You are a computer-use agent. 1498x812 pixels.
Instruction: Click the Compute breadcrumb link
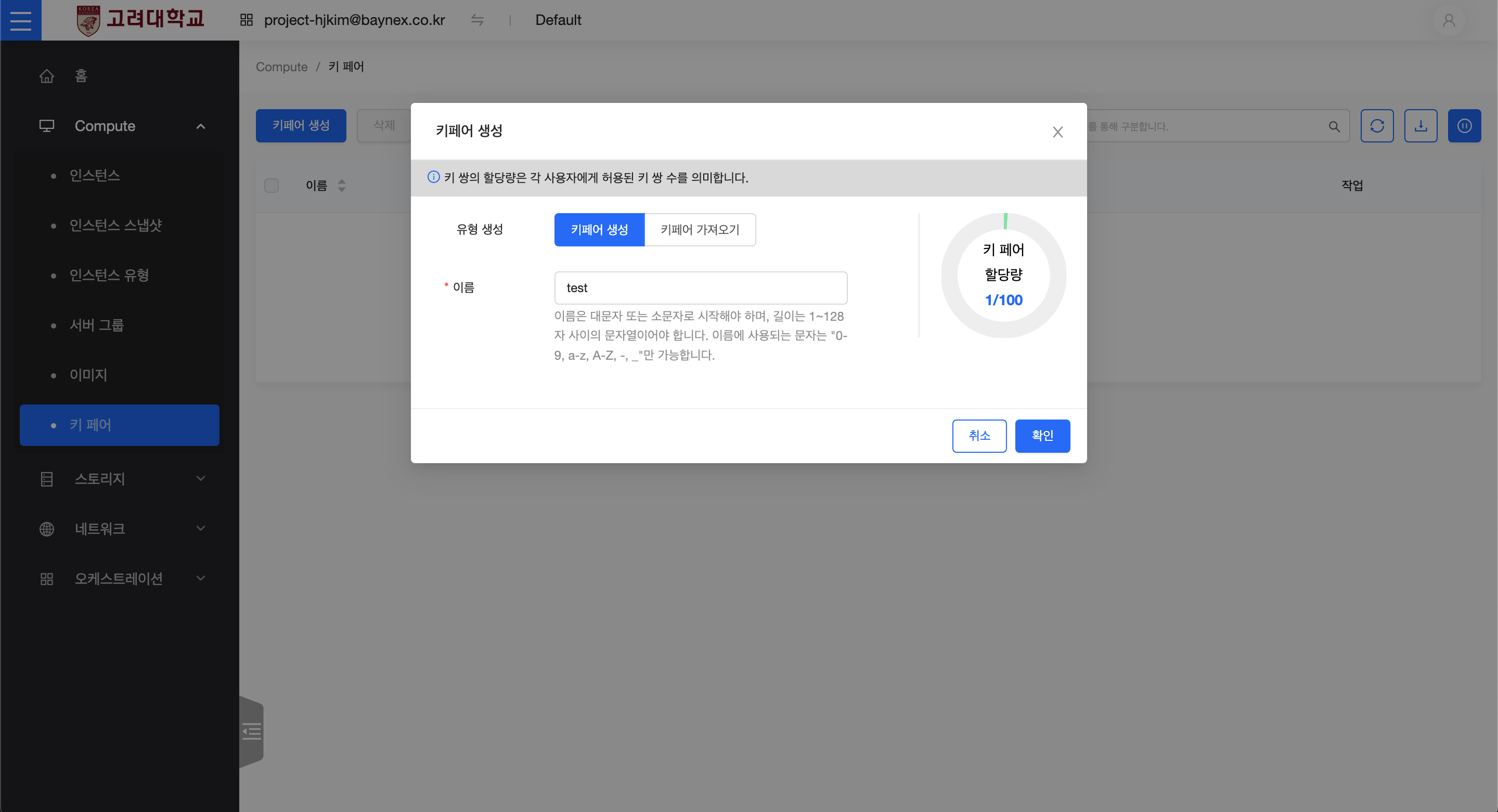click(x=281, y=67)
